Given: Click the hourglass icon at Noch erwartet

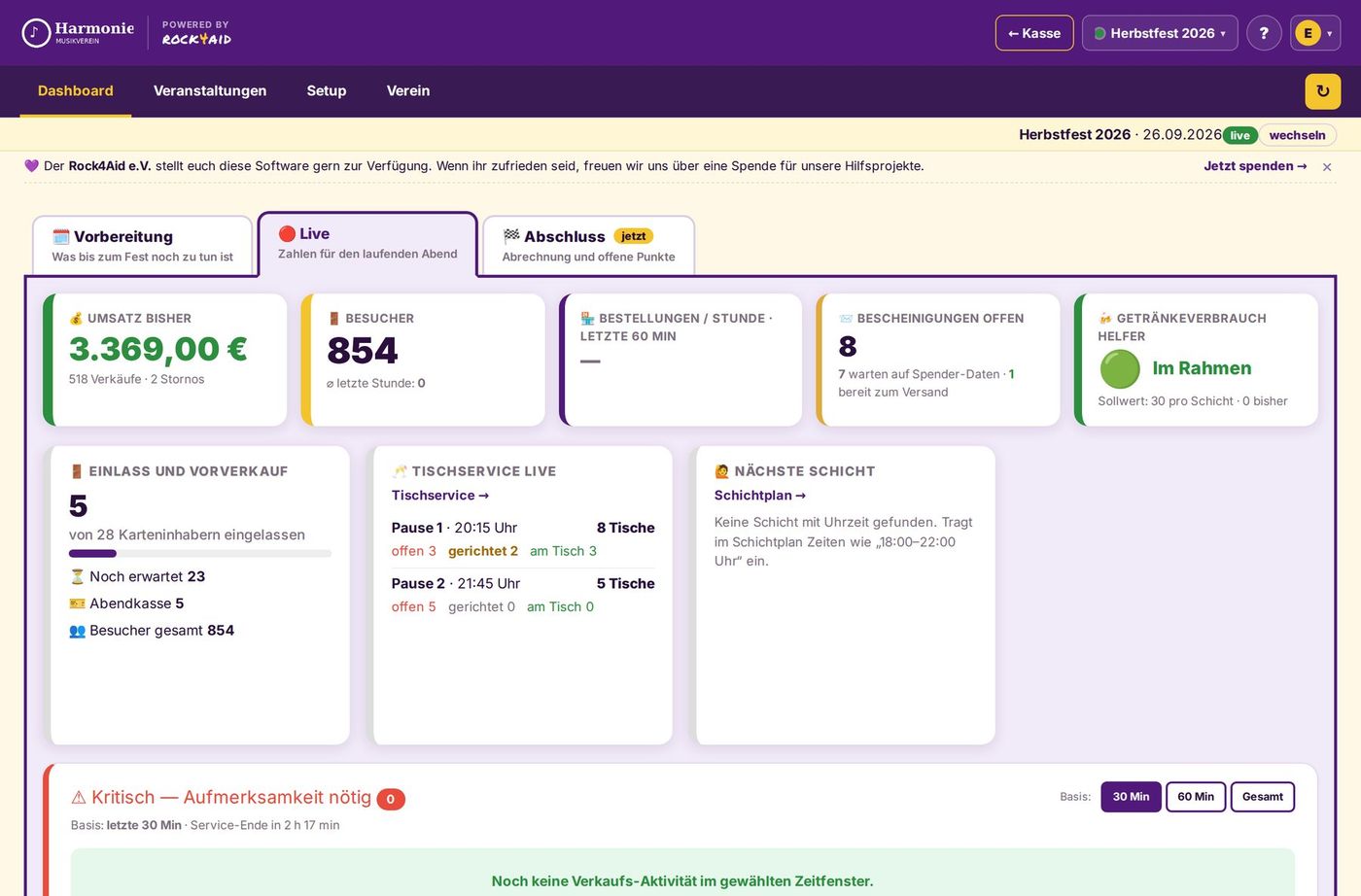Looking at the screenshot, I should (77, 576).
